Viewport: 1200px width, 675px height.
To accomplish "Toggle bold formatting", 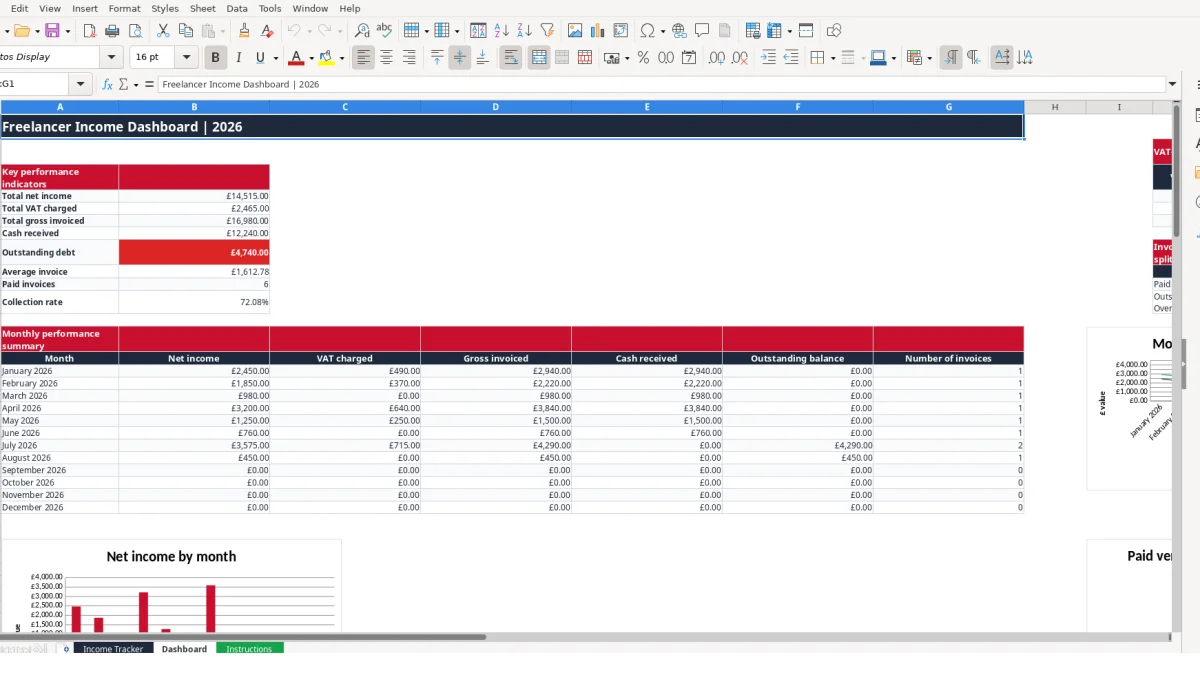I will 215,58.
